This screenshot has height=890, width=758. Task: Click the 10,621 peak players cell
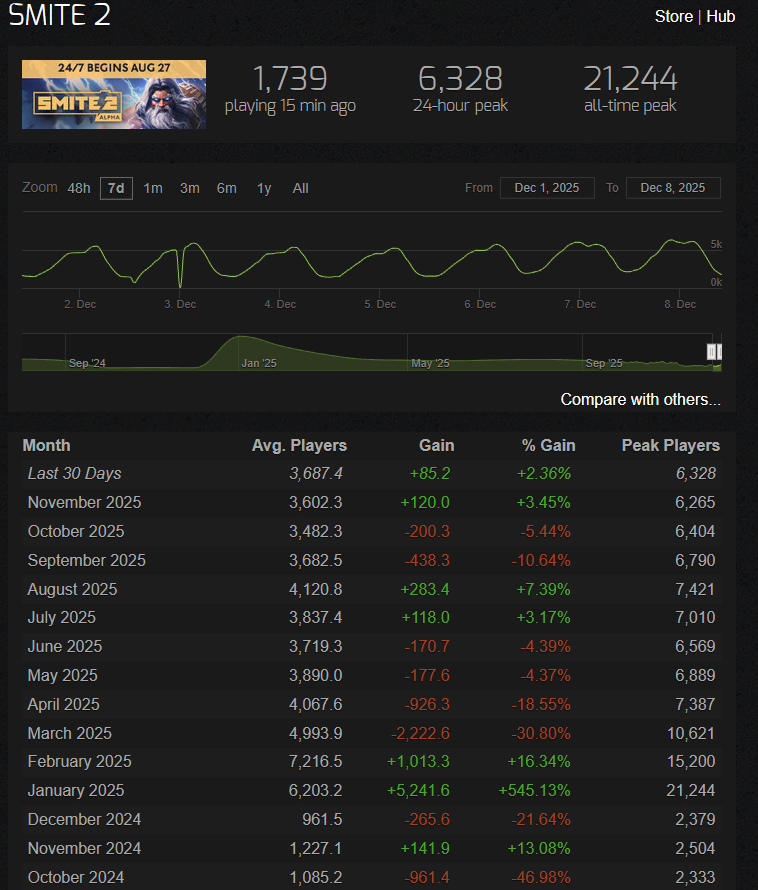pos(691,733)
